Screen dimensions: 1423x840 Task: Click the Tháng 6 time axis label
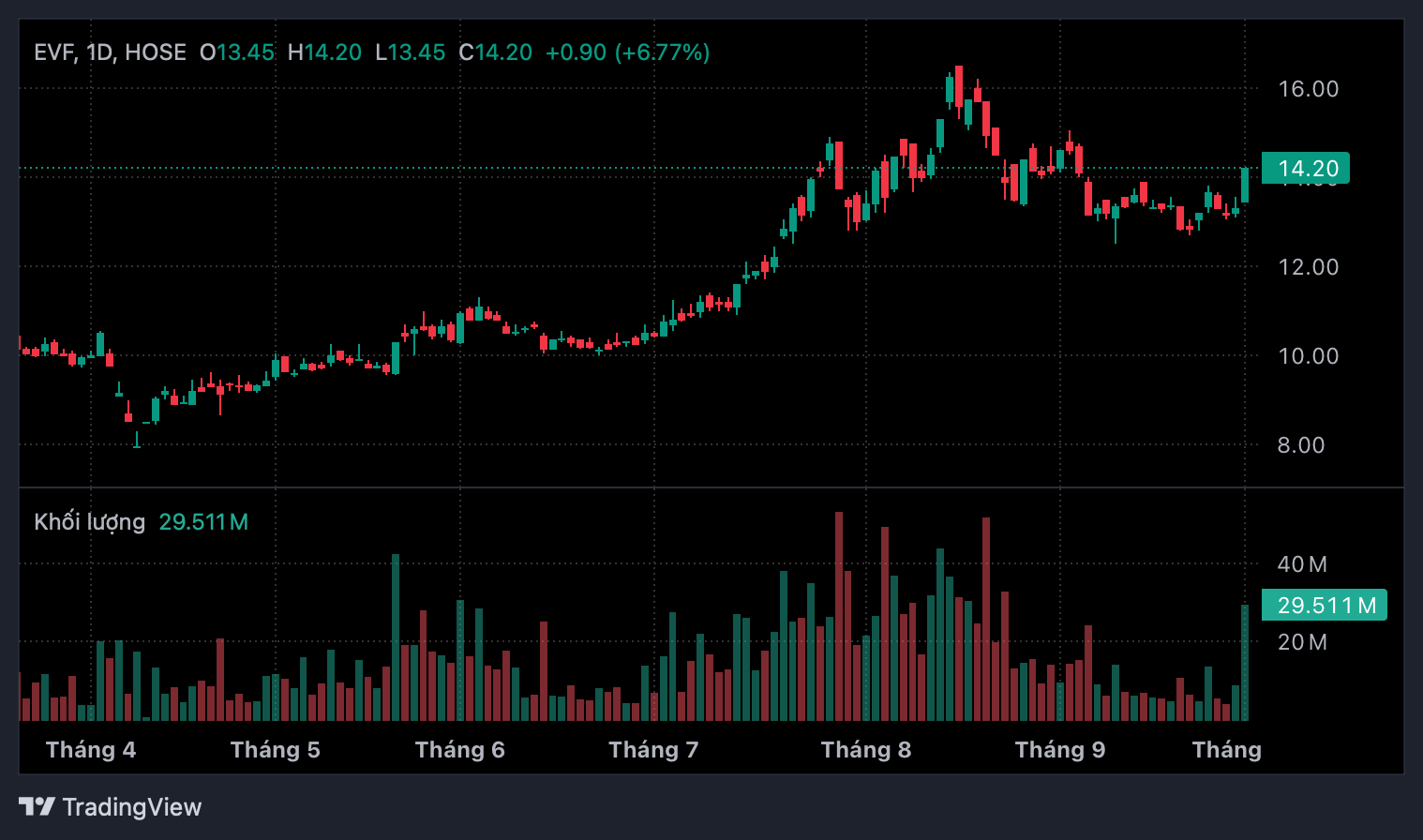click(460, 750)
